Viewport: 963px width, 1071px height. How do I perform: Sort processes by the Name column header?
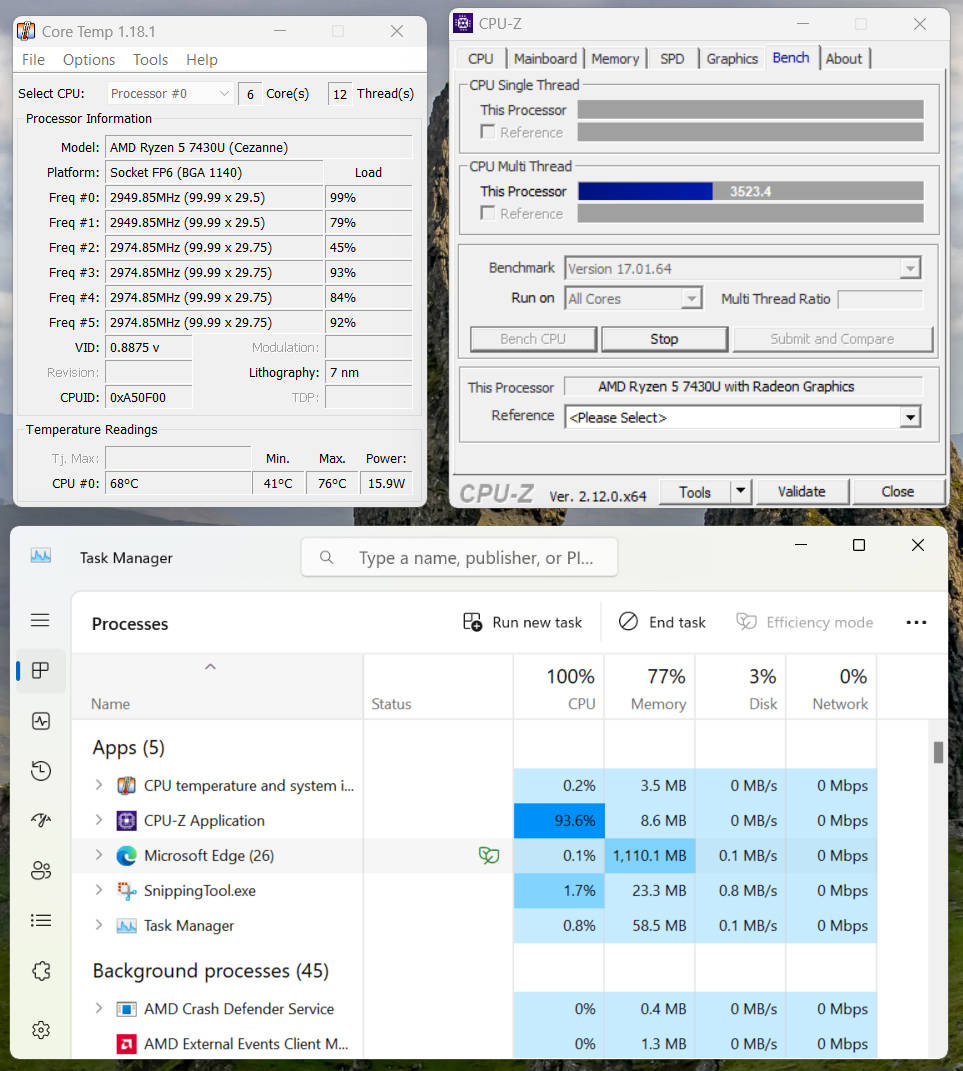[217, 686]
